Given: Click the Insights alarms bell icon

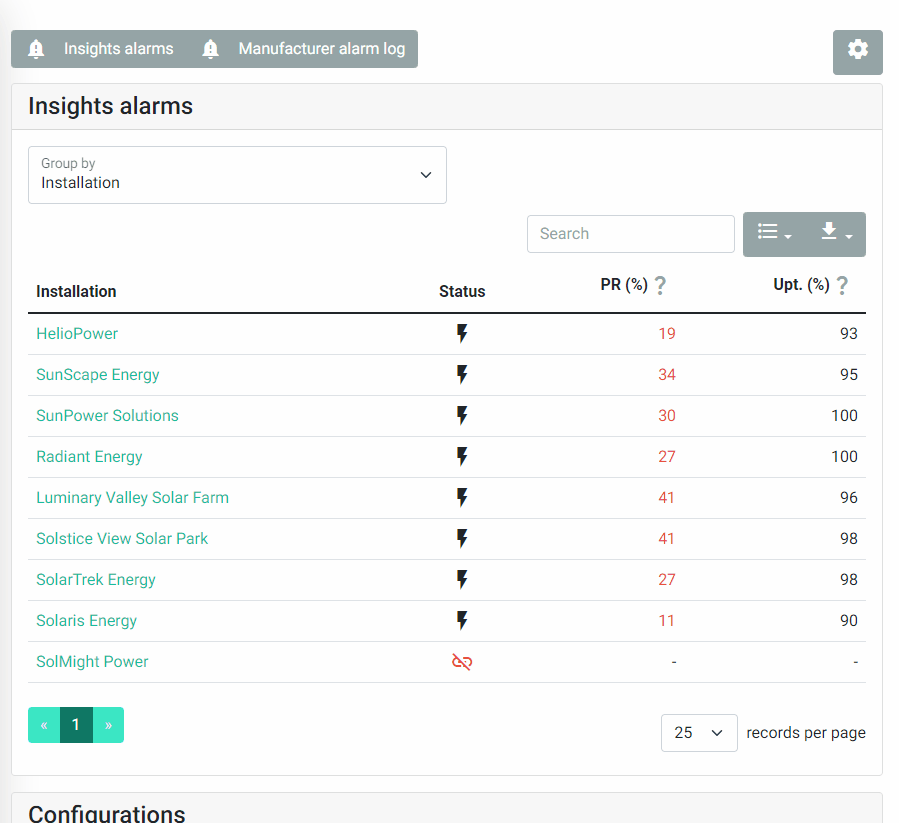Looking at the screenshot, I should (36, 49).
